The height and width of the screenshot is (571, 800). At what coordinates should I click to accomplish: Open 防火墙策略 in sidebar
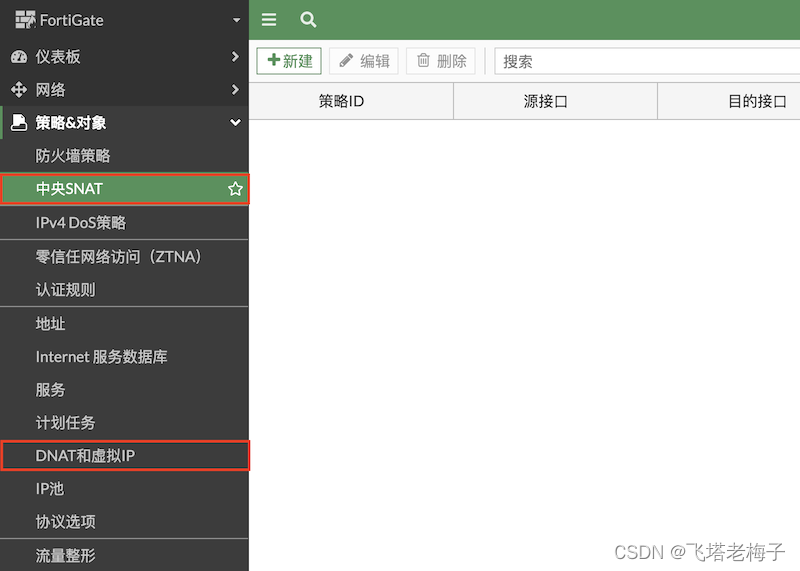124,156
